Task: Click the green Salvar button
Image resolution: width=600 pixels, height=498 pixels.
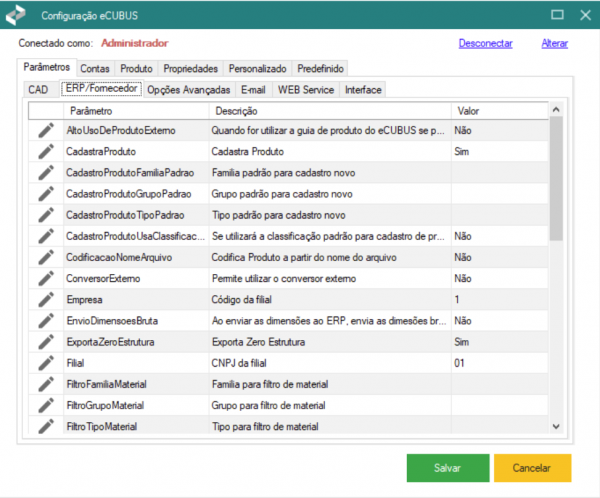Action: point(448,468)
